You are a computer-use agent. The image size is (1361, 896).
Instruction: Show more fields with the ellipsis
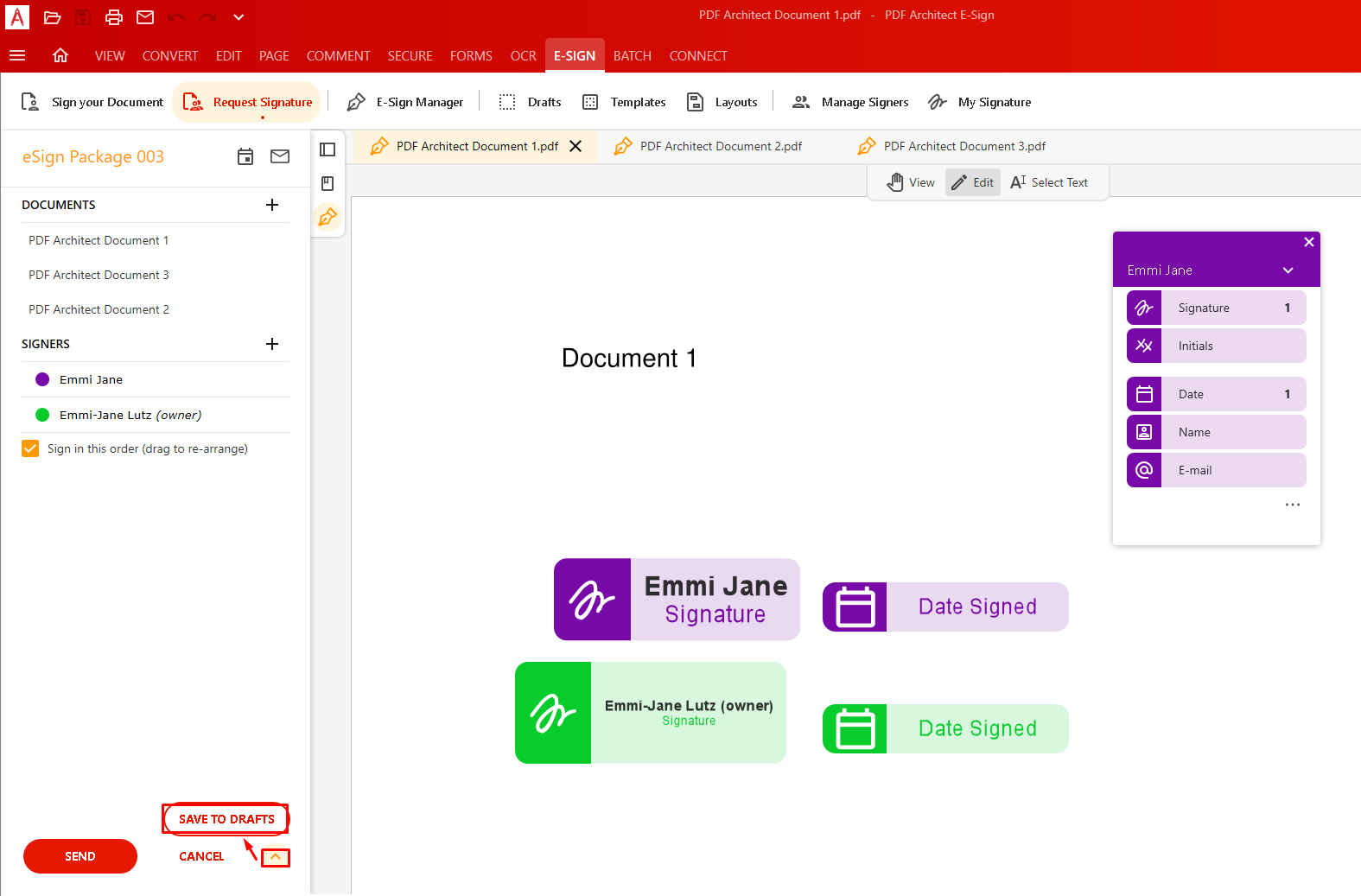(1293, 505)
